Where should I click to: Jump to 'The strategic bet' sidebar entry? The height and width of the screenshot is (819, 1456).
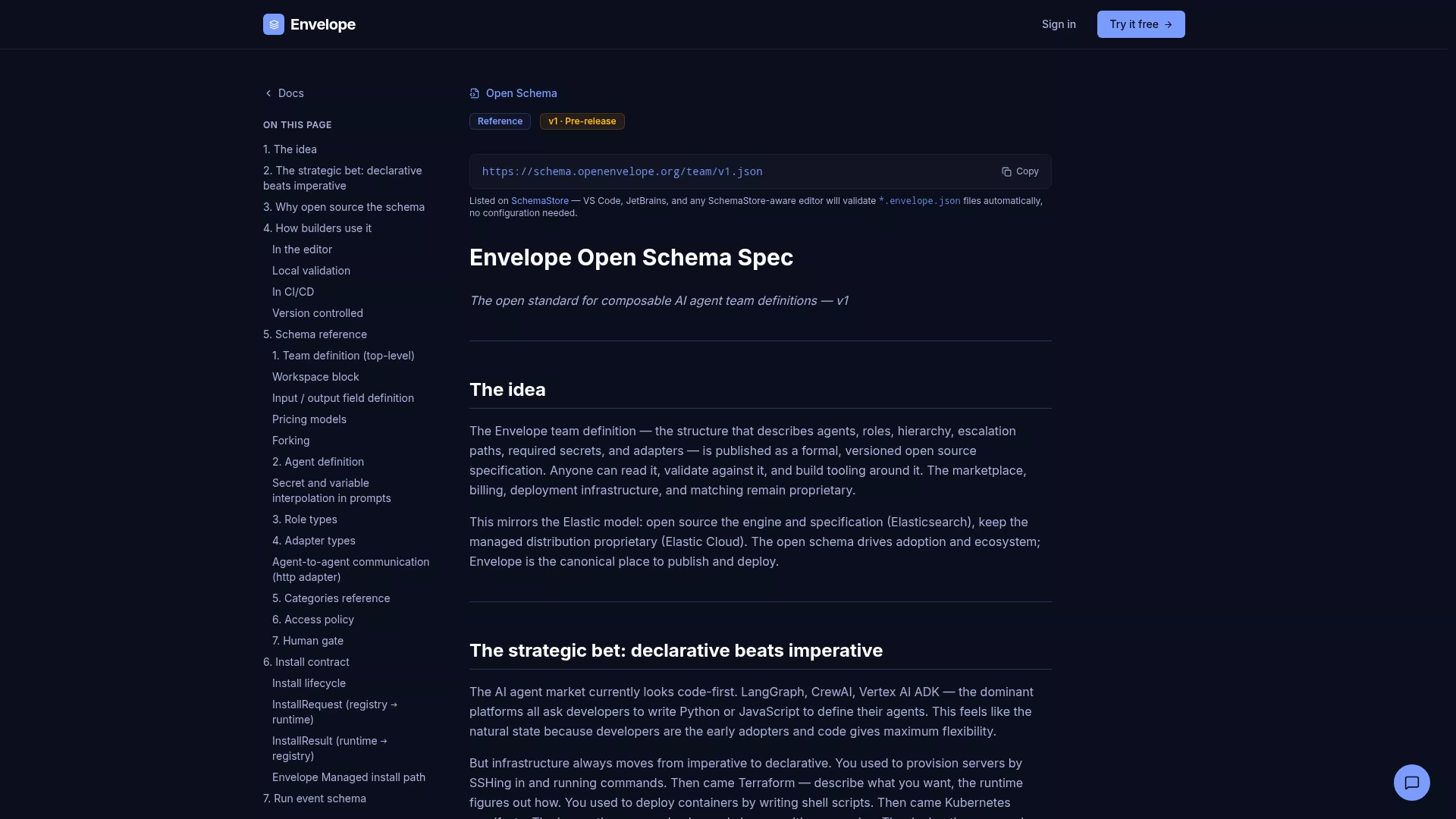(343, 178)
